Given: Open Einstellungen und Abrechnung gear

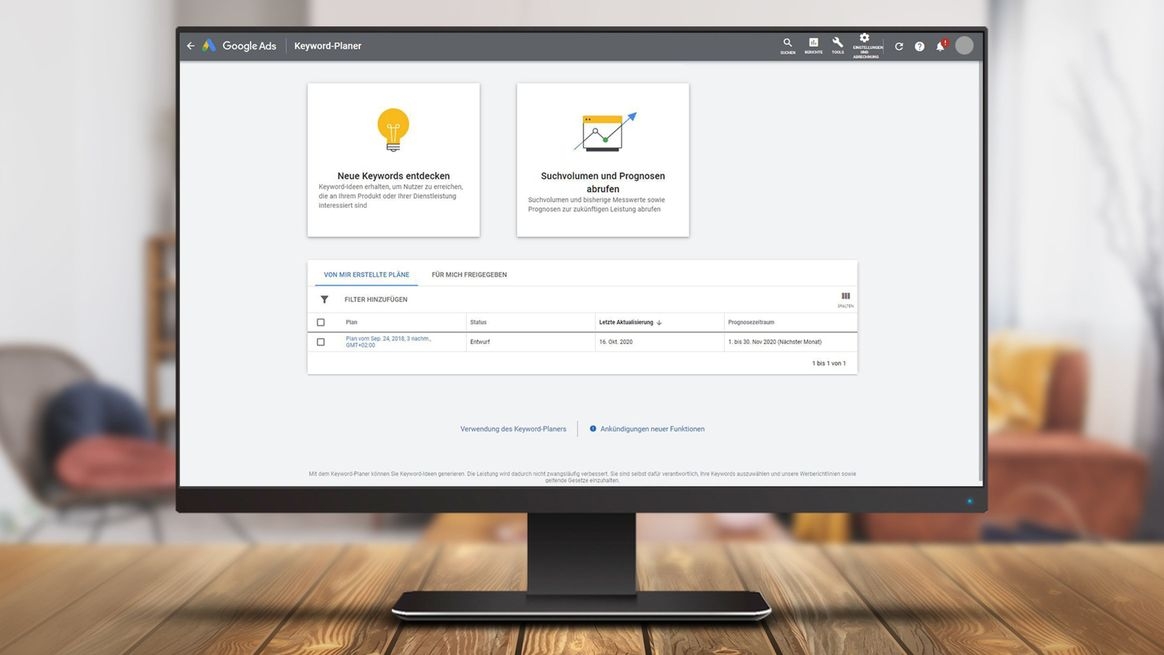Looking at the screenshot, I should pyautogui.click(x=865, y=42).
